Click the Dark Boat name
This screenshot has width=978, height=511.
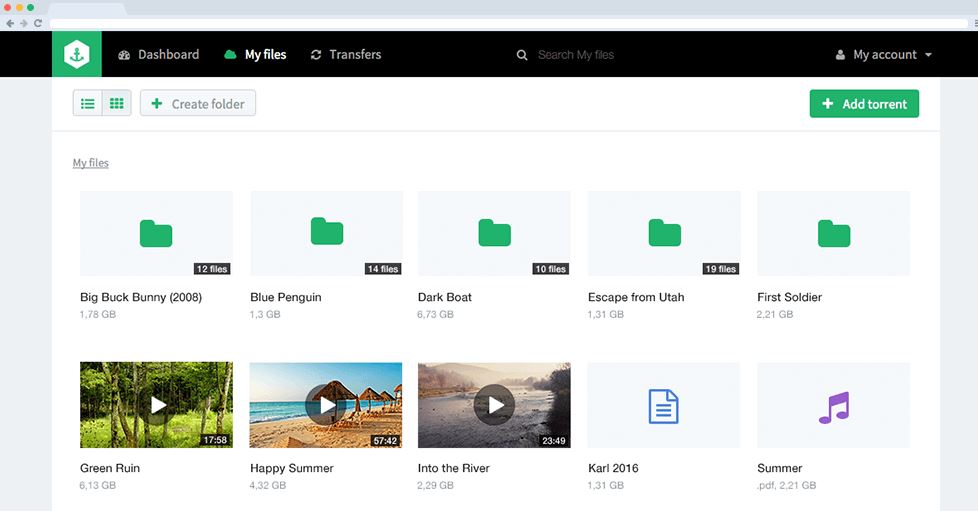[445, 298]
